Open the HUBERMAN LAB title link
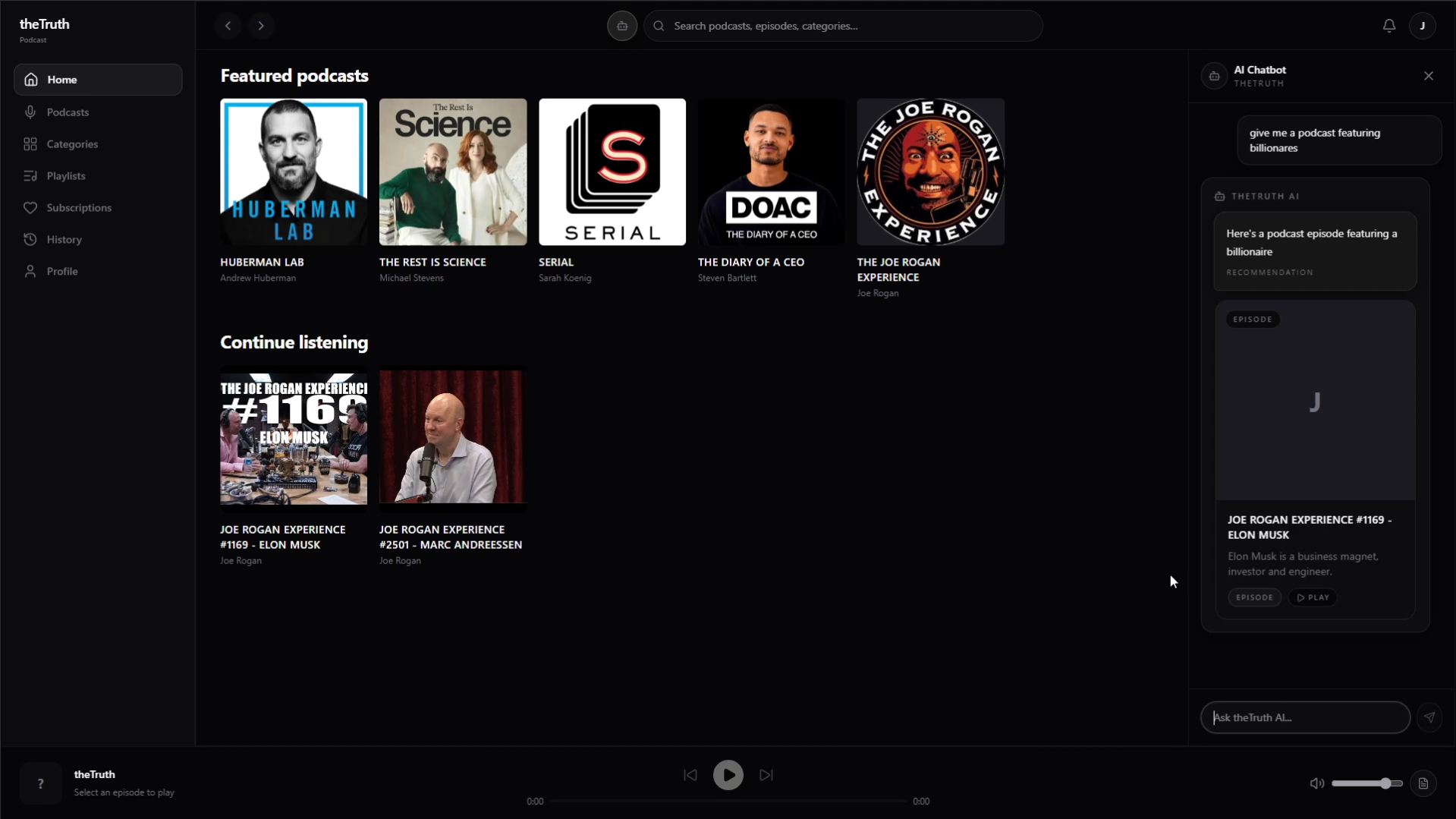Viewport: 1456px width, 819px height. tap(262, 262)
